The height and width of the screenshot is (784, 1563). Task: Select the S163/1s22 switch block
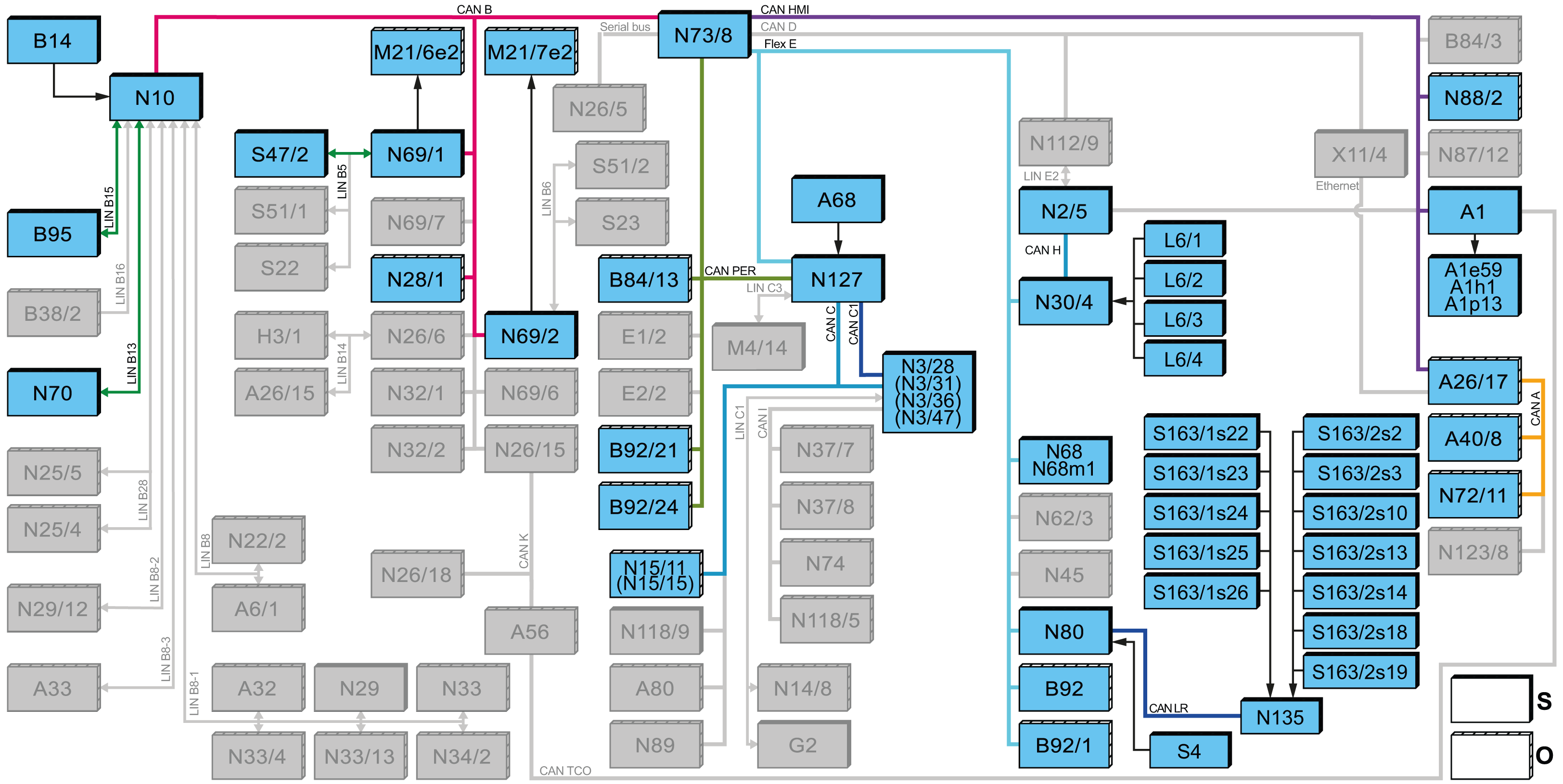pos(1202,432)
